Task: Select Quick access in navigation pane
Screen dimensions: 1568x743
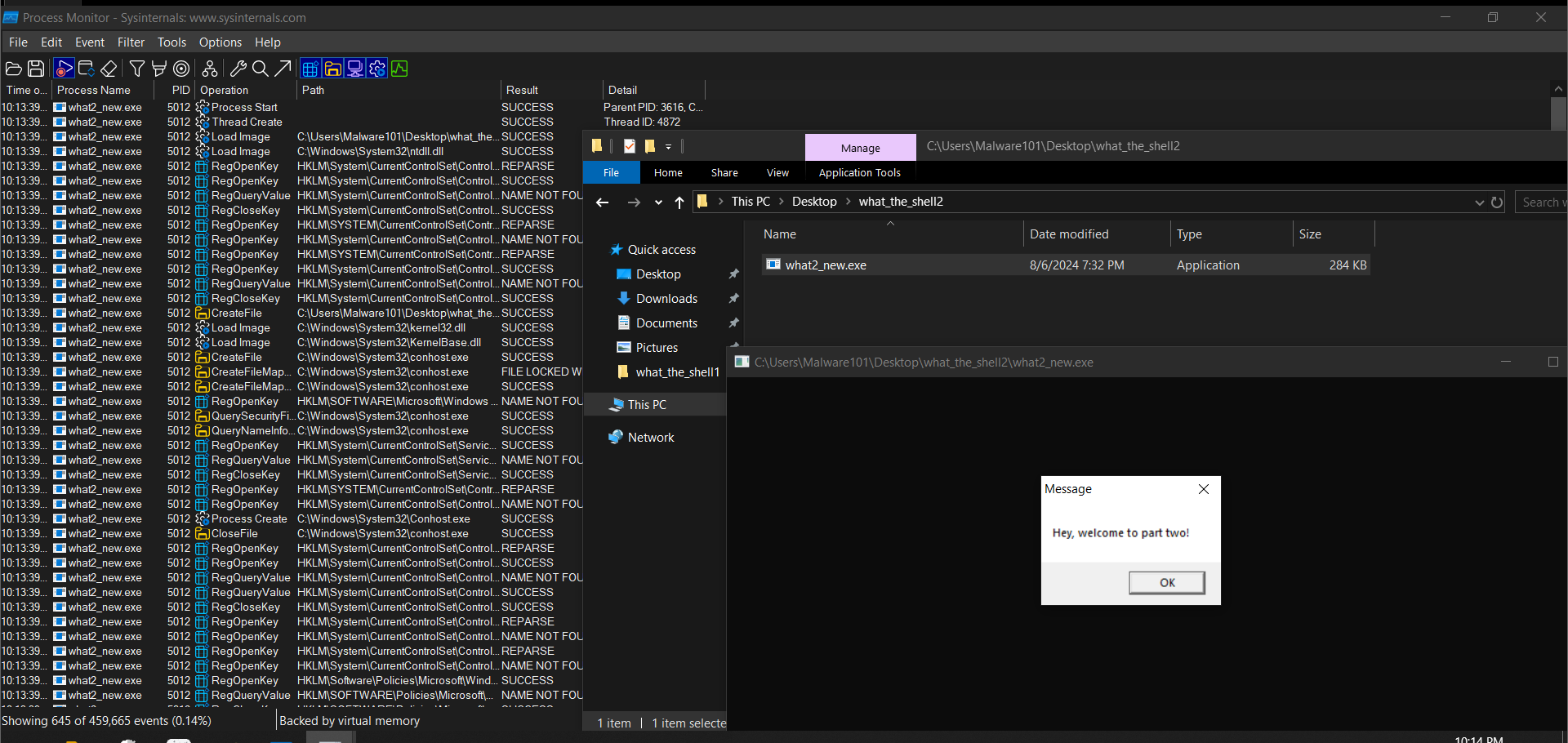Action: (x=661, y=250)
